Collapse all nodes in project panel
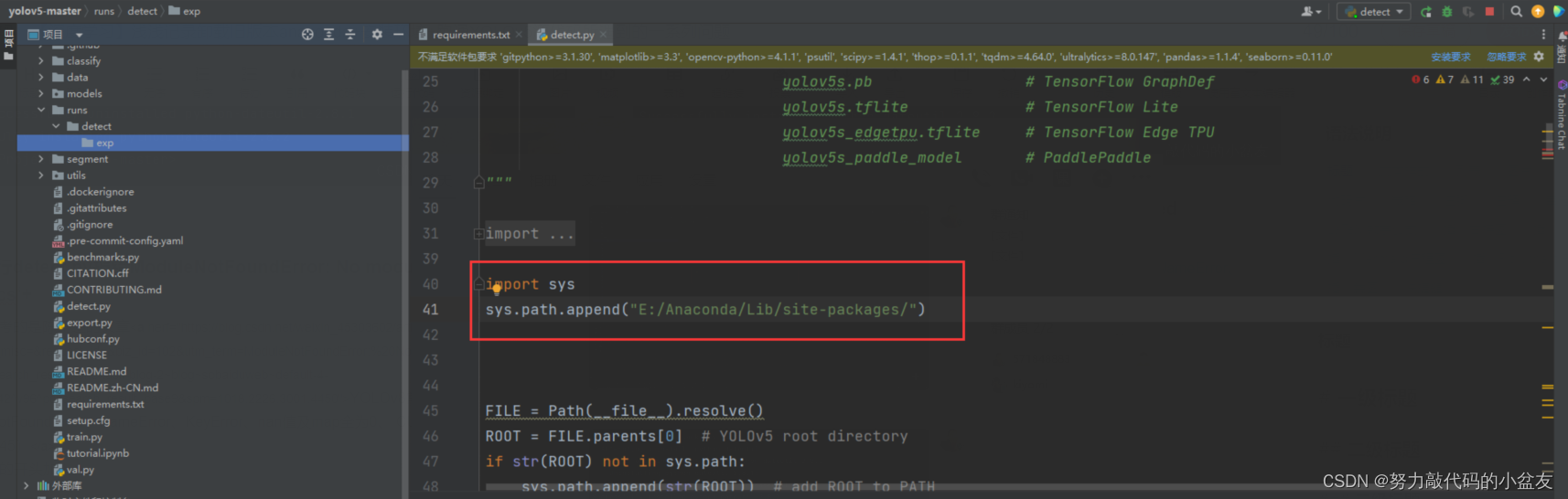The image size is (1568, 499). pos(349,35)
